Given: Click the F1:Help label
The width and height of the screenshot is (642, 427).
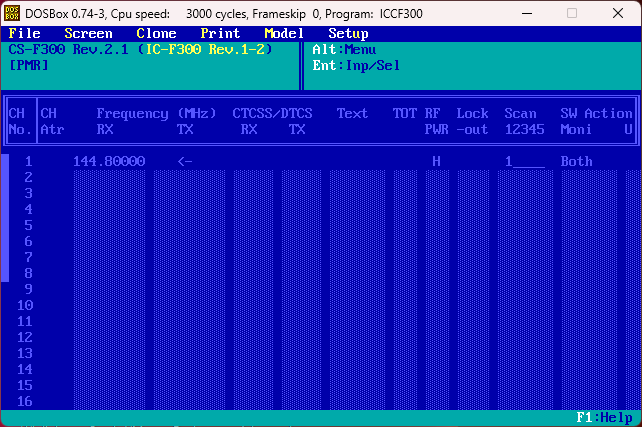Looking at the screenshot, I should (604, 418).
